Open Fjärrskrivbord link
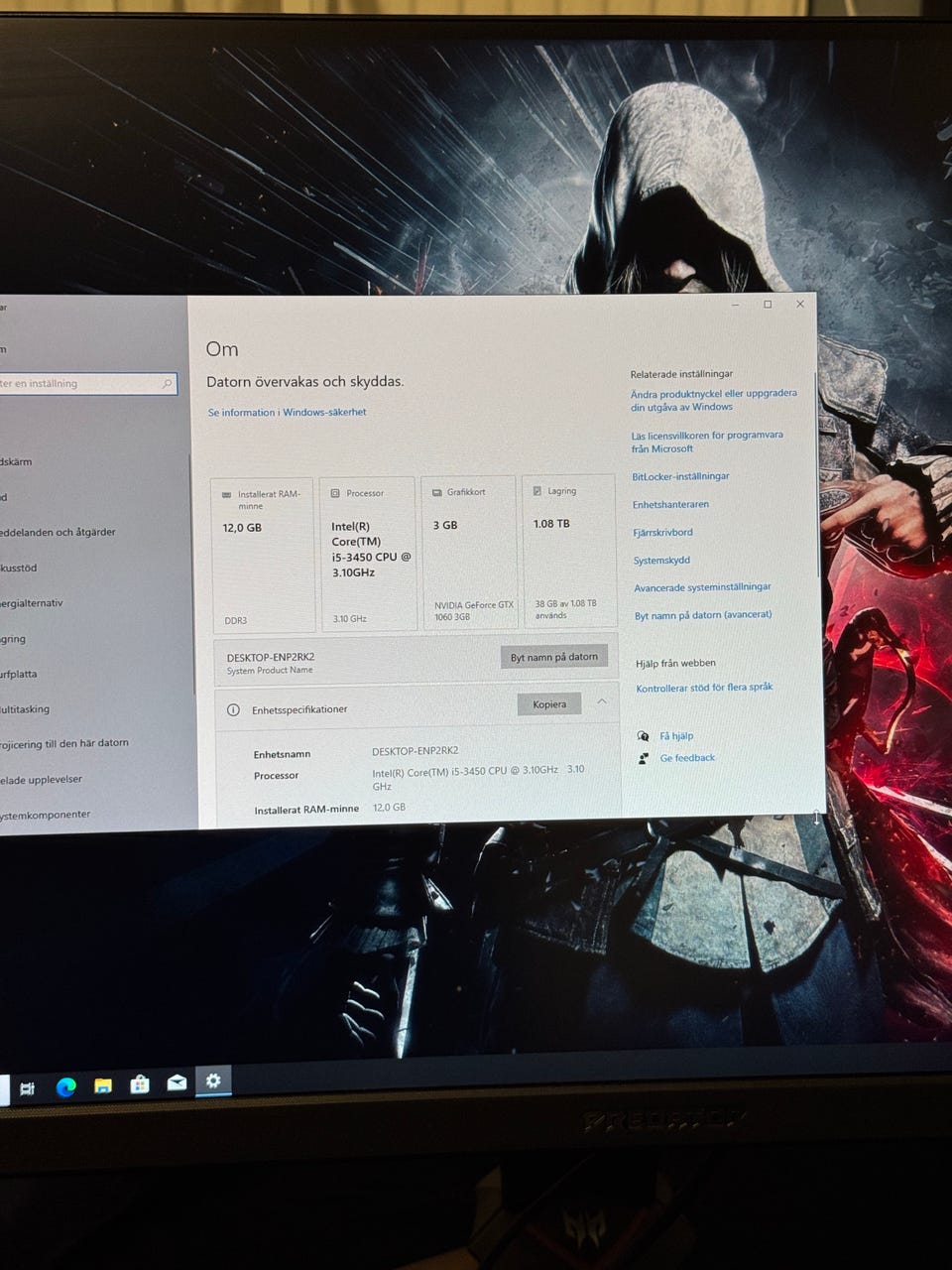The image size is (952, 1270). (663, 533)
